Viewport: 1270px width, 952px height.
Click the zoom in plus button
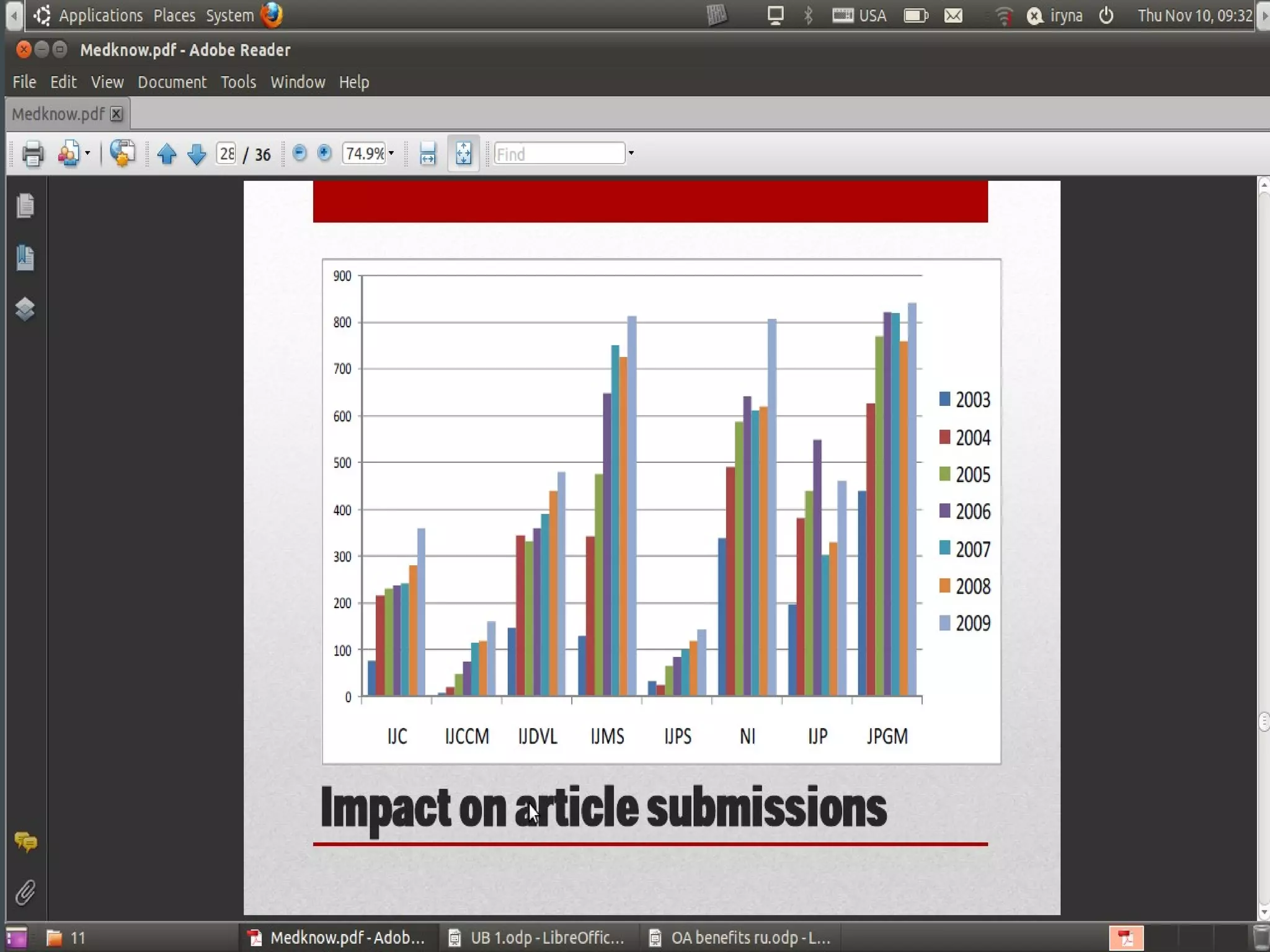pos(324,153)
